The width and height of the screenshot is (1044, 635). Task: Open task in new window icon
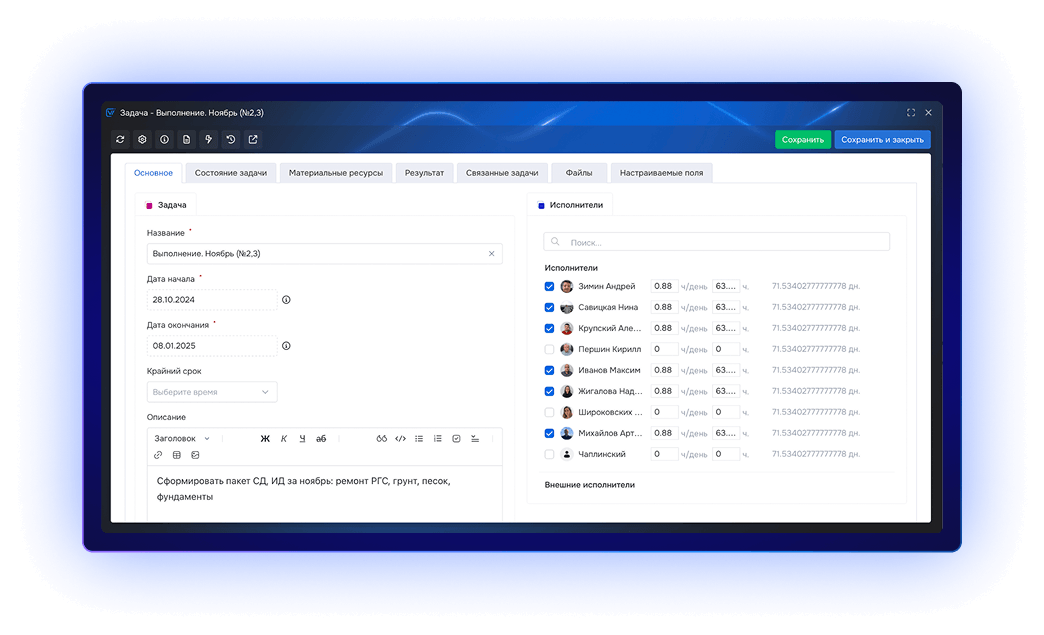(253, 140)
